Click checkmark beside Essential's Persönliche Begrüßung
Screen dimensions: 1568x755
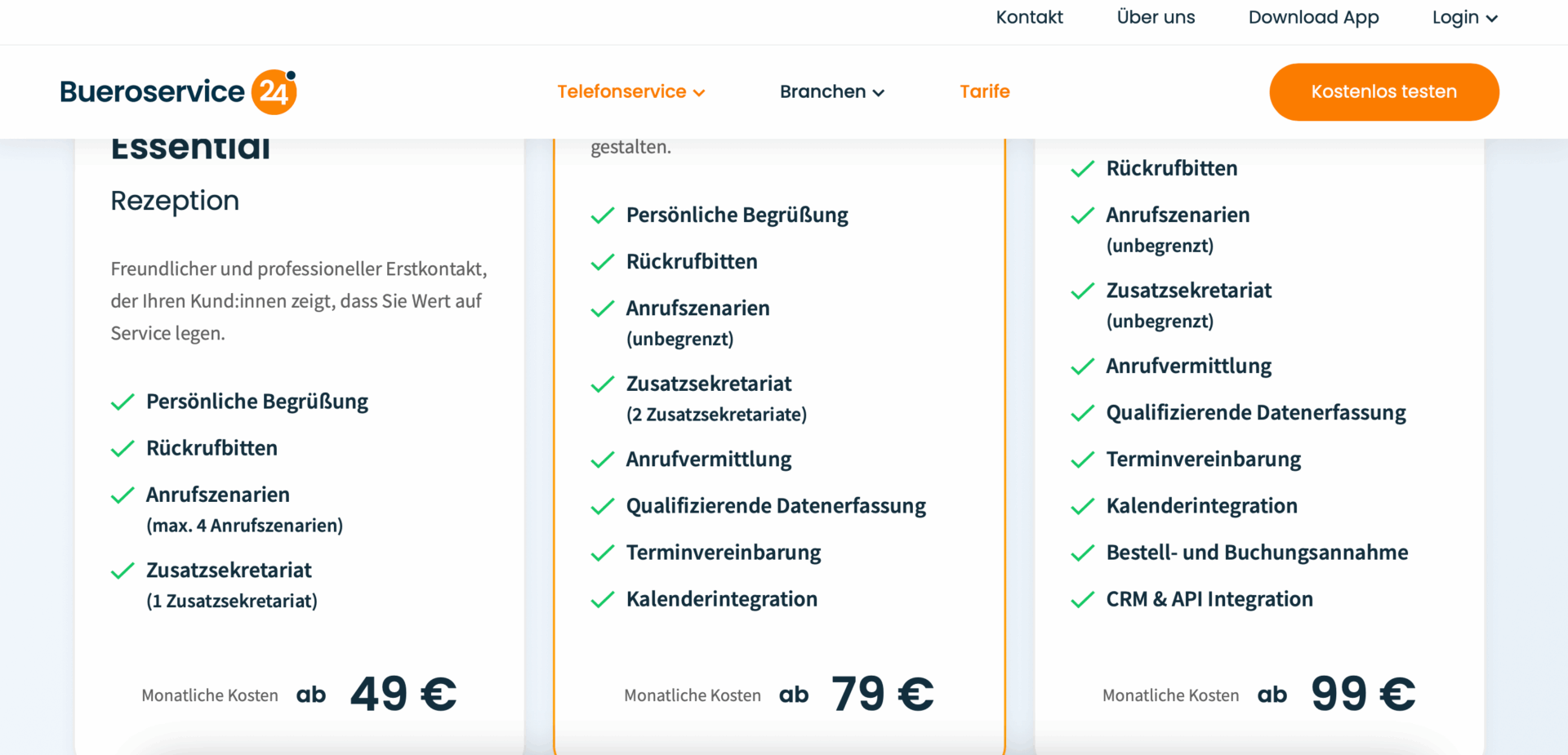click(122, 402)
